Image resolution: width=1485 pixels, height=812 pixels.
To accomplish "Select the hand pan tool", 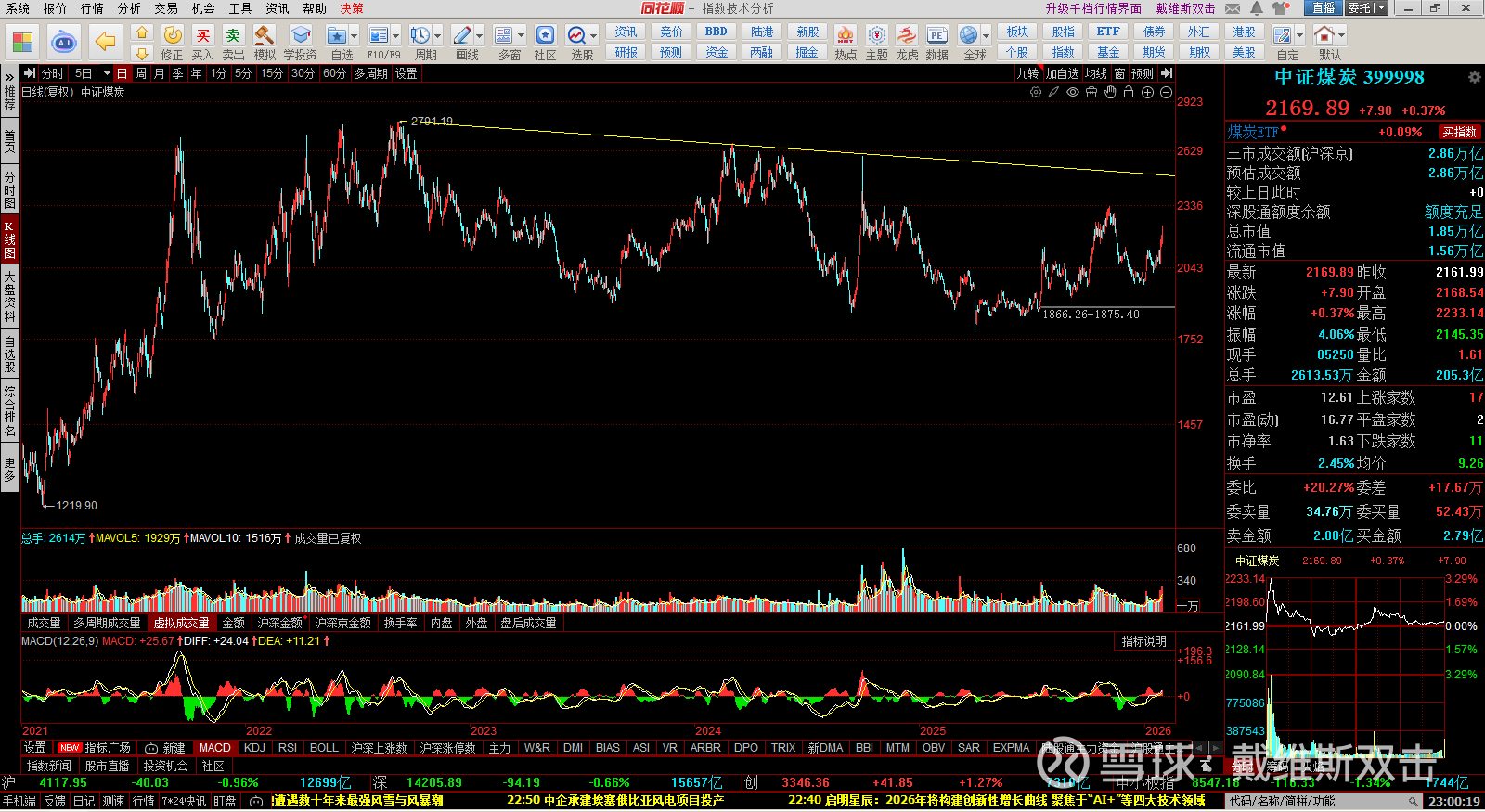I will pyautogui.click(x=1109, y=92).
